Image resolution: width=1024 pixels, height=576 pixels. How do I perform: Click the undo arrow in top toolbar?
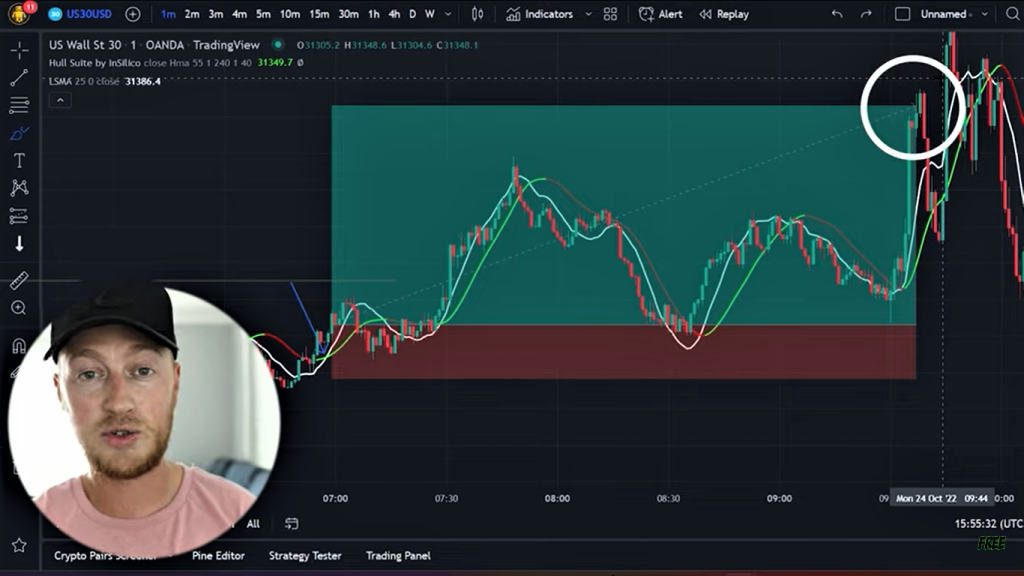pos(837,14)
